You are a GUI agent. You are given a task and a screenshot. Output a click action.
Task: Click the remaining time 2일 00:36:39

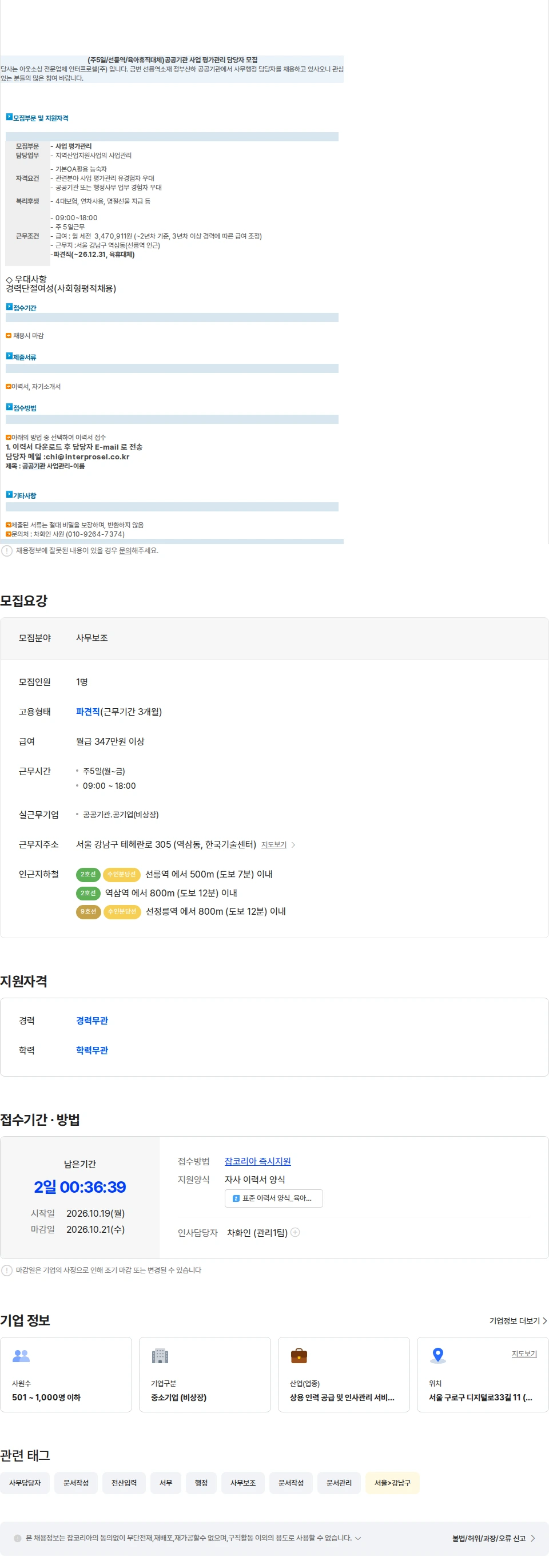[79, 1188]
